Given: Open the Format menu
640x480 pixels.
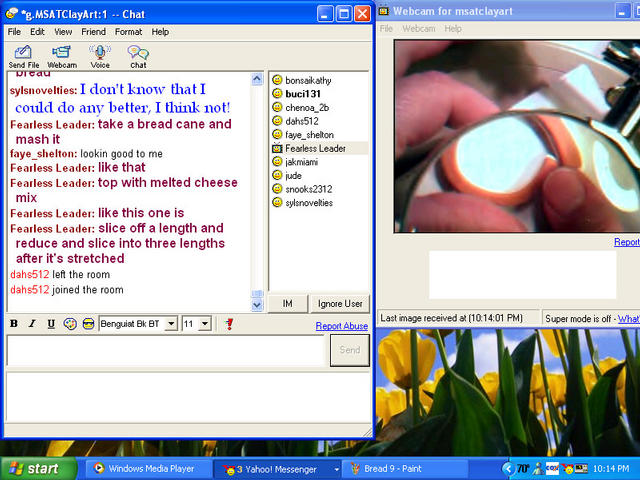Looking at the screenshot, I should point(128,32).
